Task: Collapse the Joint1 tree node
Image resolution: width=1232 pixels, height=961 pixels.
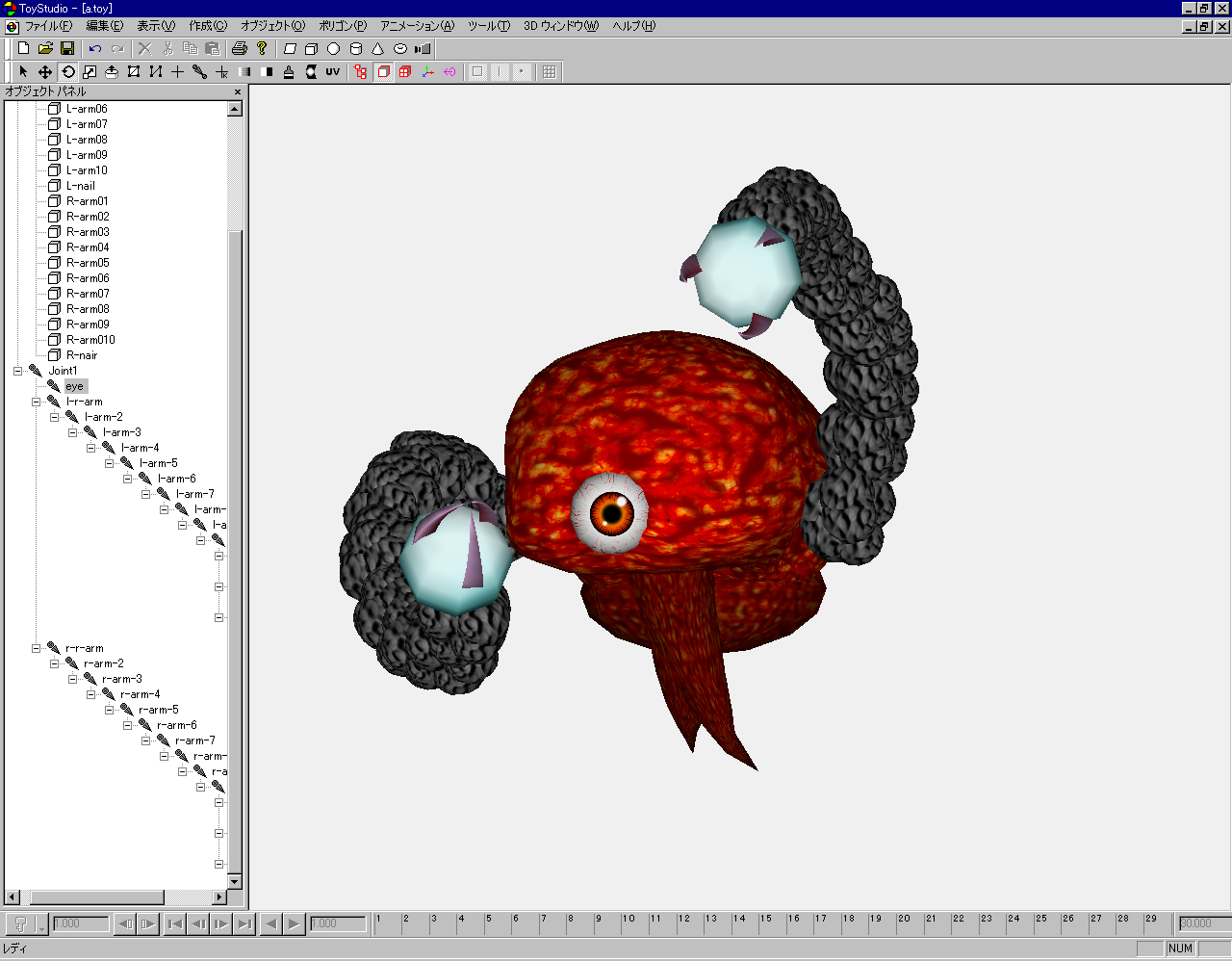Action: tap(17, 371)
